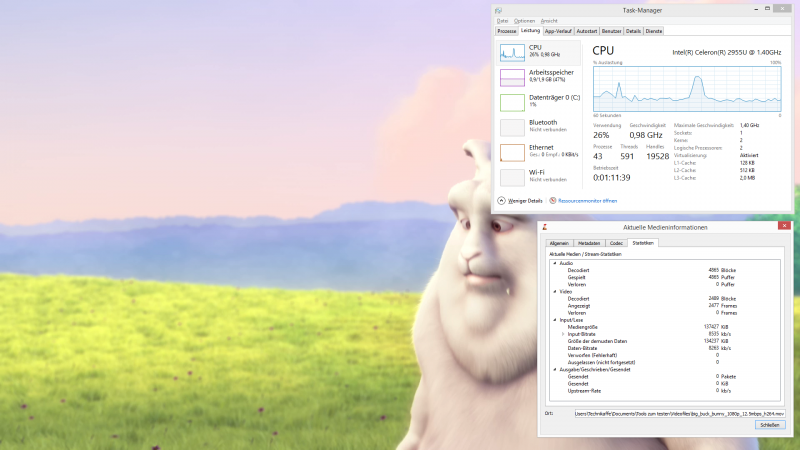Viewport: 800px width, 450px height.
Task: Select the Statistiken tab
Action: (x=643, y=243)
